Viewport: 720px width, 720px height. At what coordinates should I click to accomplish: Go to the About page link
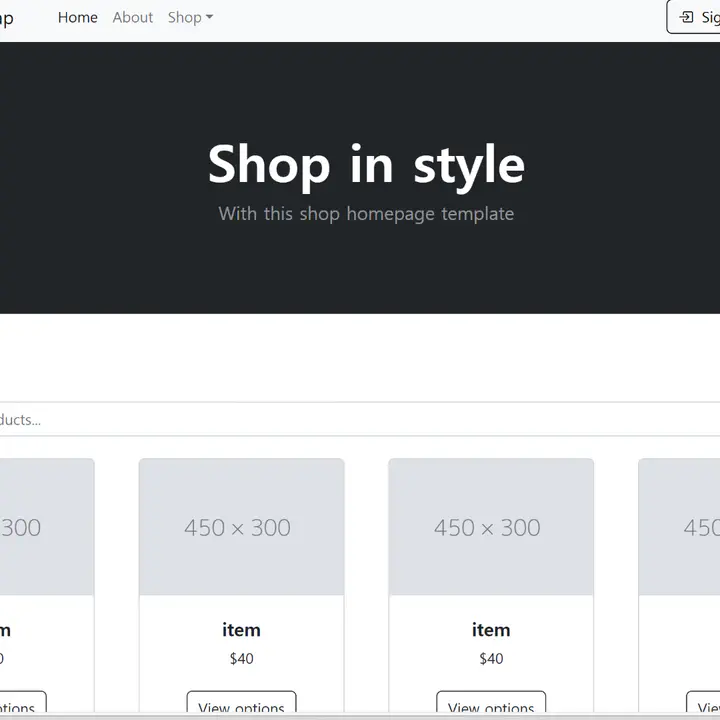click(133, 17)
